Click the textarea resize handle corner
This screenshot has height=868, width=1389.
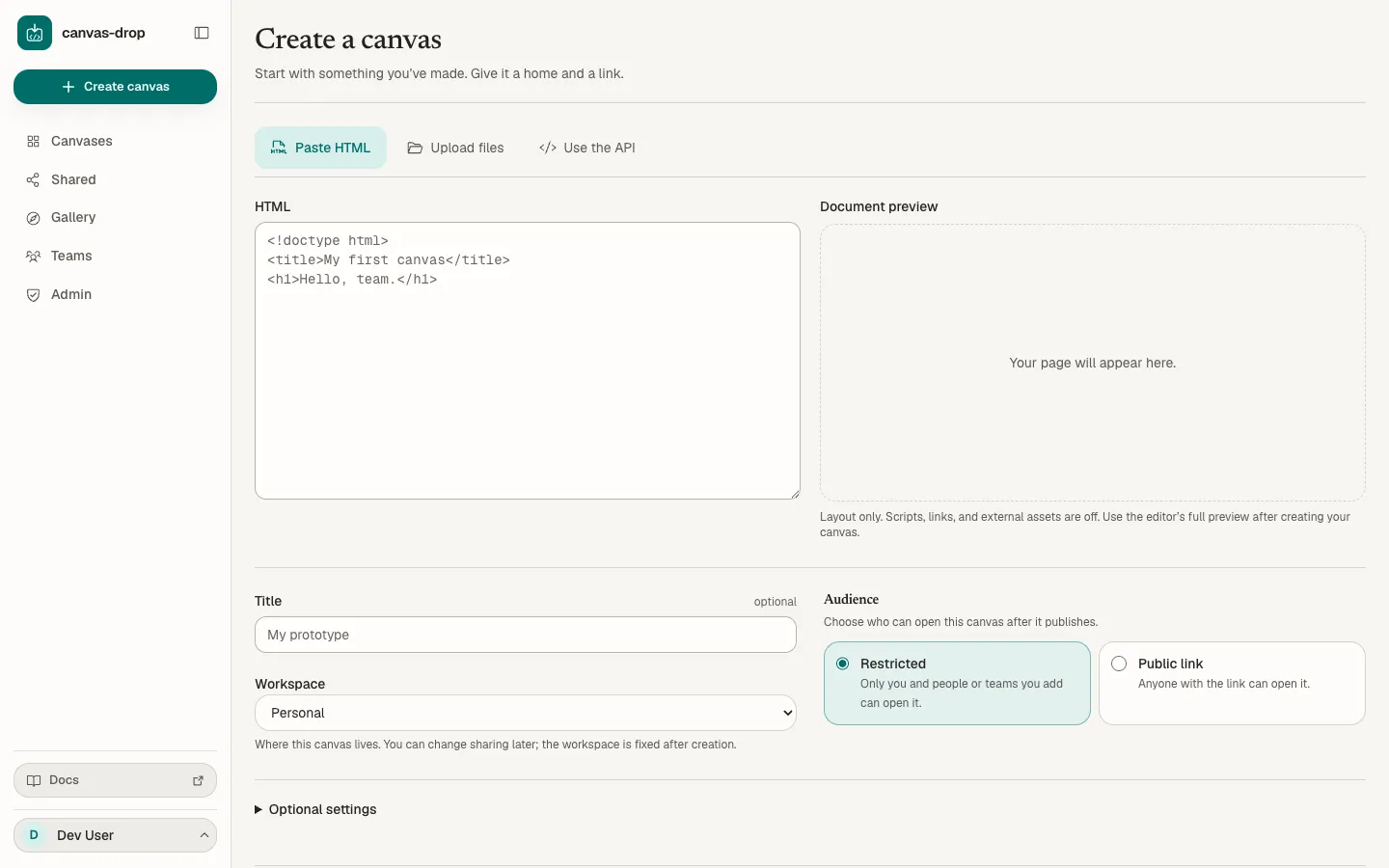[x=794, y=493]
